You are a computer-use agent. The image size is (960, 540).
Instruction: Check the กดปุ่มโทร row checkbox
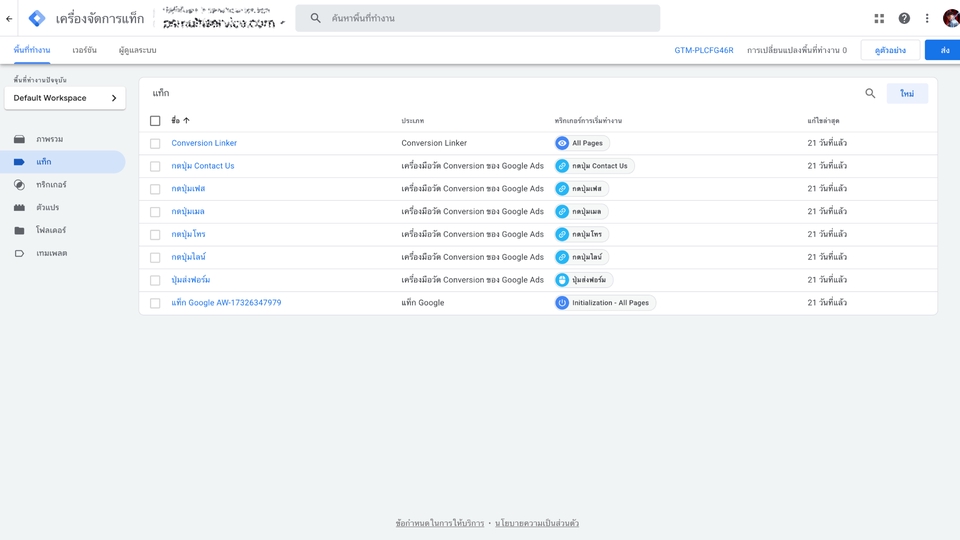[x=155, y=234]
